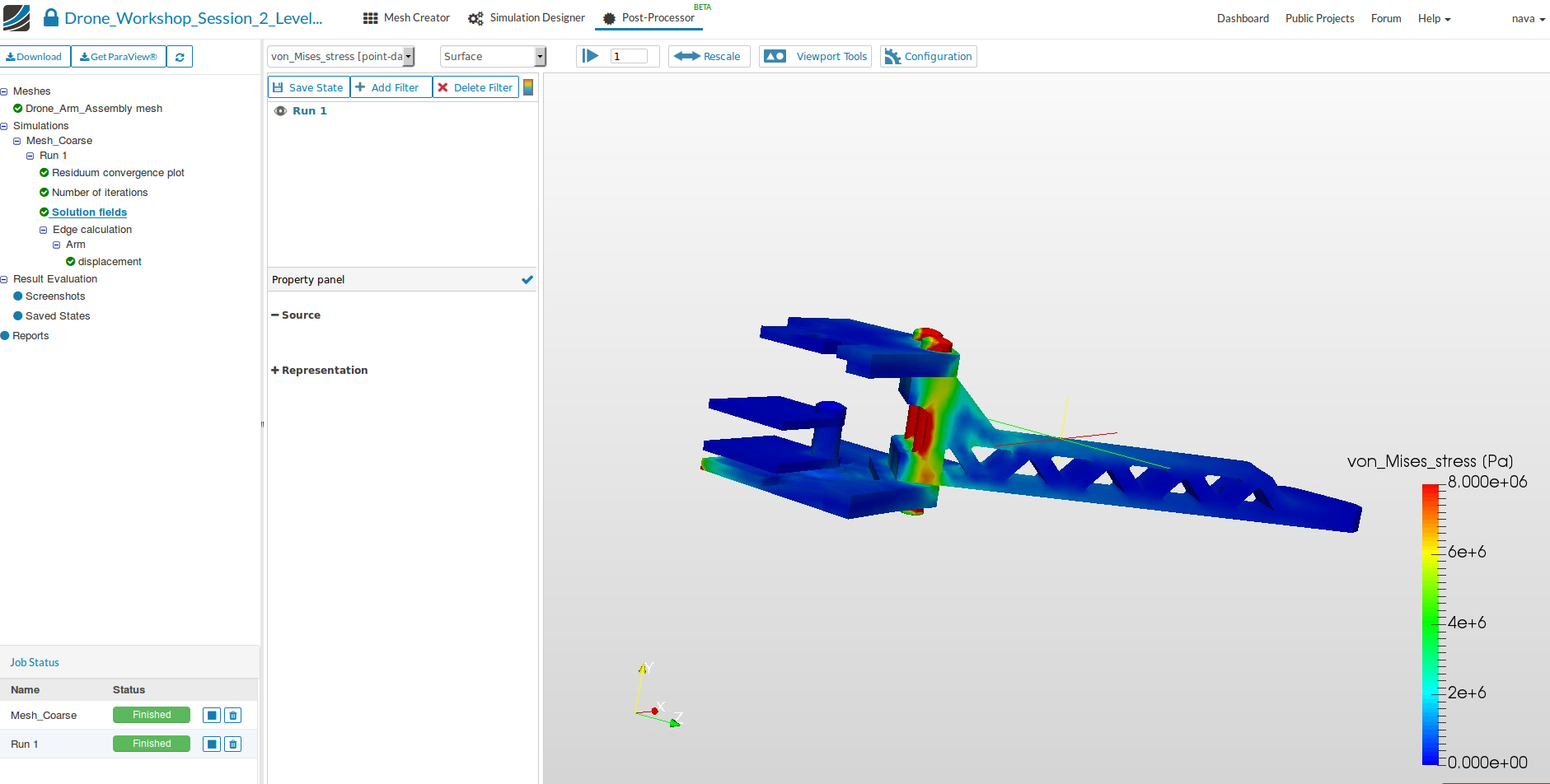Select the displacement tree item

pyautogui.click(x=110, y=262)
